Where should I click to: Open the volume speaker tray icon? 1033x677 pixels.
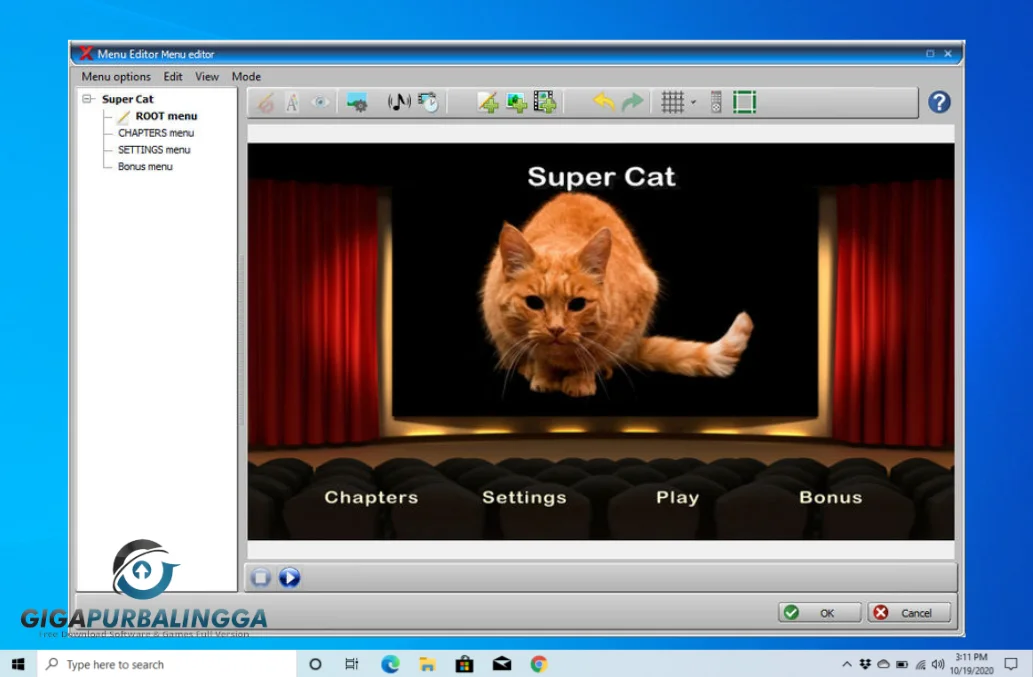coord(938,664)
